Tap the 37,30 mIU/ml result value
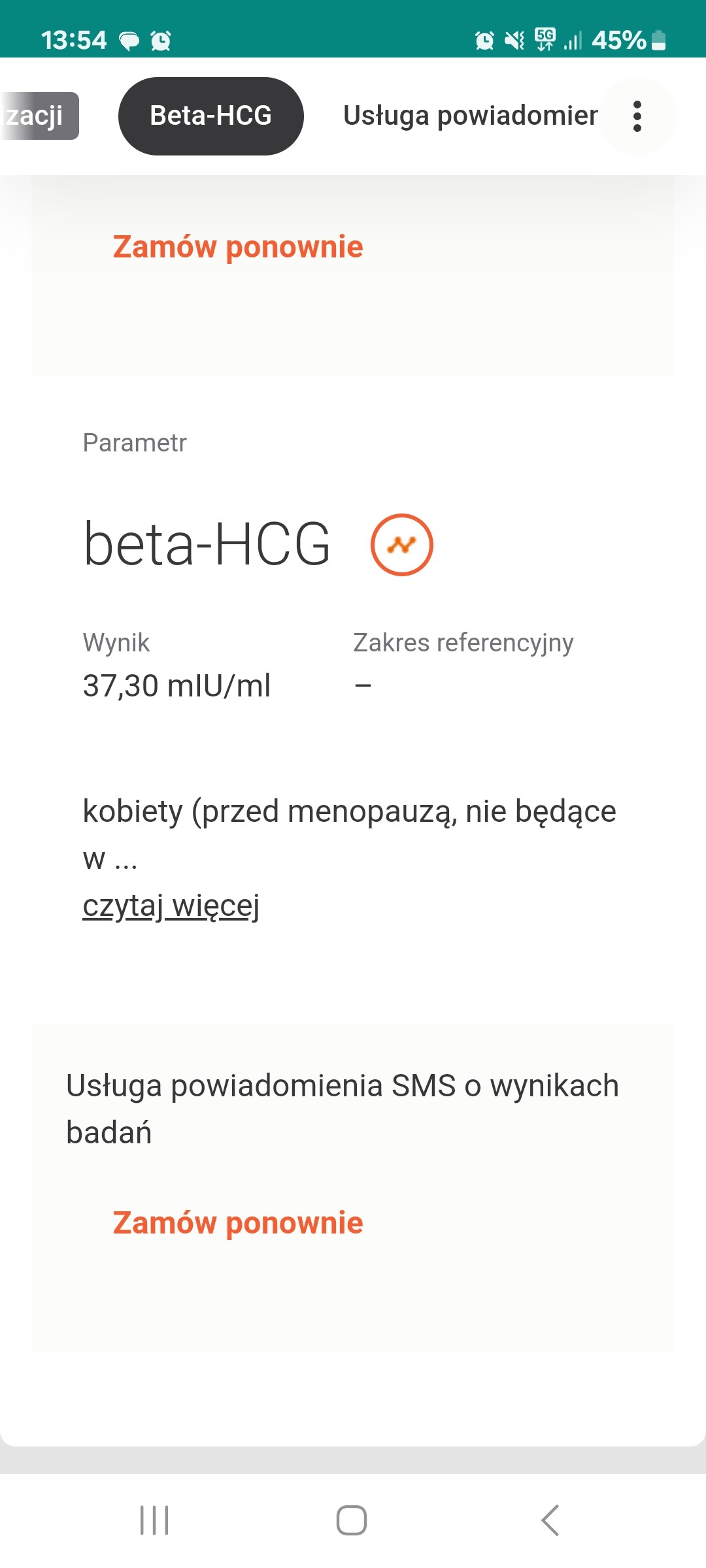Viewport: 706px width, 1568px height. pyautogui.click(x=176, y=686)
